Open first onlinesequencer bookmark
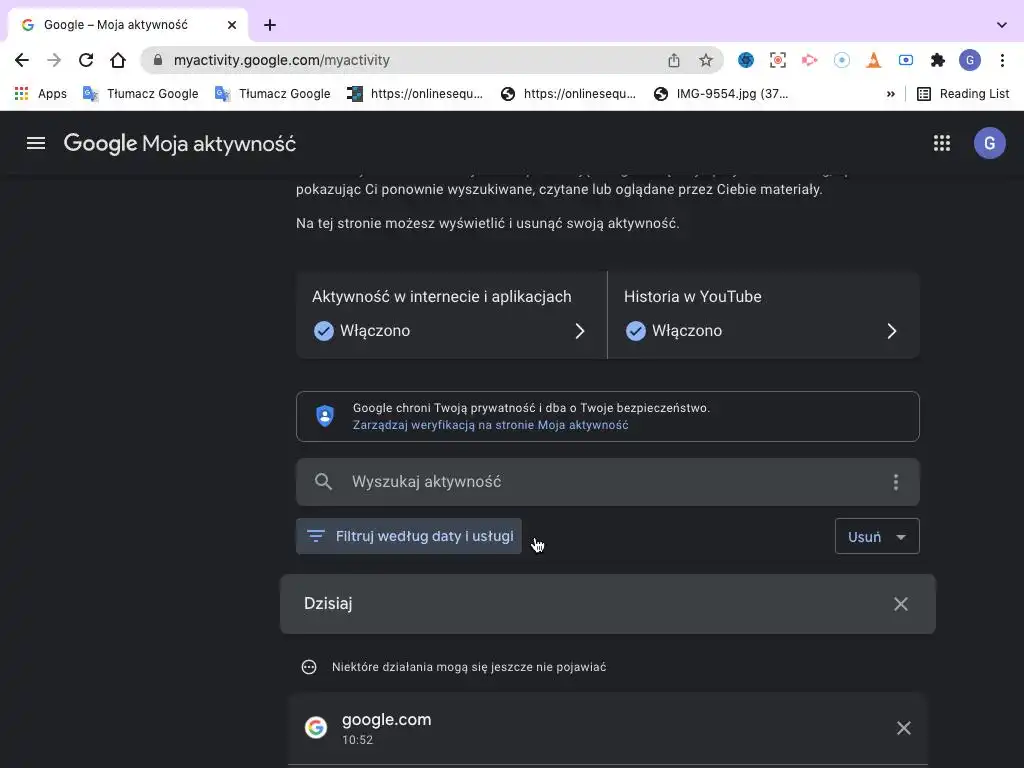This screenshot has height=768, width=1024. (x=415, y=94)
